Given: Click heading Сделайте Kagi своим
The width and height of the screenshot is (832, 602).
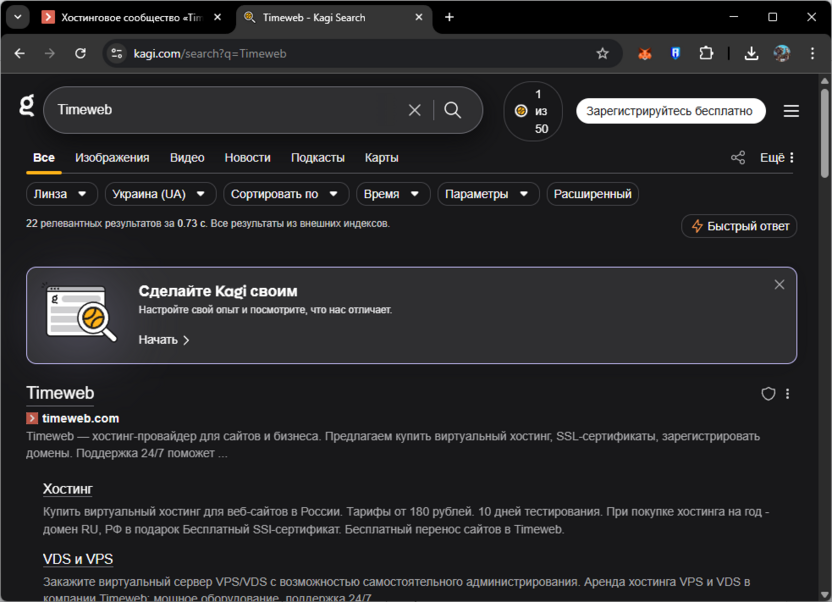Looking at the screenshot, I should pyautogui.click(x=218, y=291).
